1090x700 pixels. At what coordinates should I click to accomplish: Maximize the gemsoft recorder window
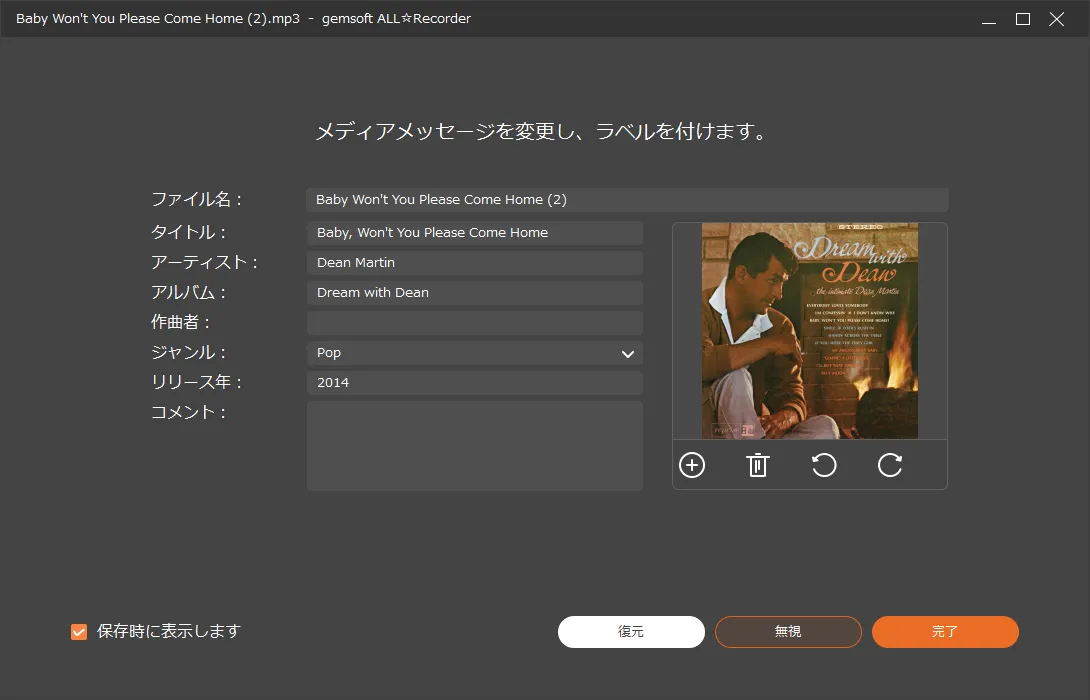(1023, 19)
